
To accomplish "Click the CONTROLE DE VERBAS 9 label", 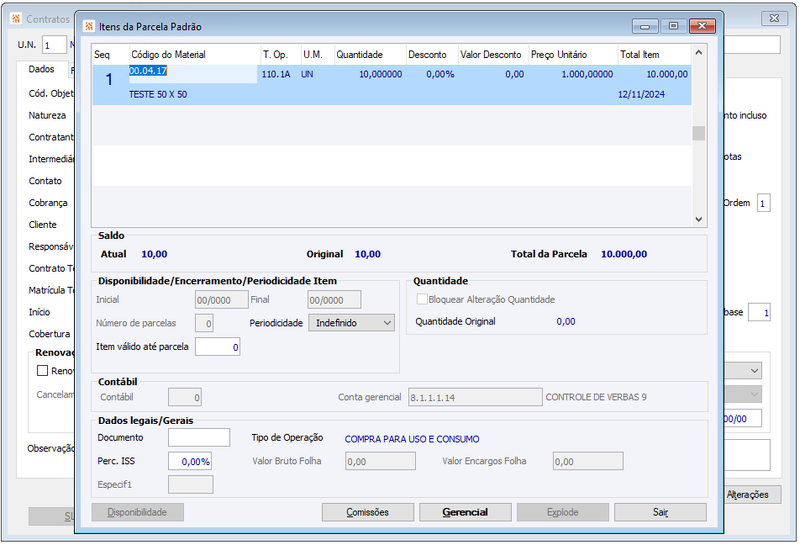I will tap(596, 397).
